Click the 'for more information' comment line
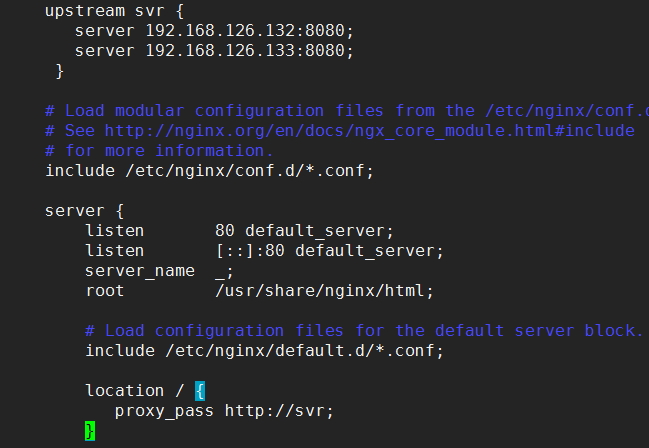The height and width of the screenshot is (448, 649). point(159,151)
